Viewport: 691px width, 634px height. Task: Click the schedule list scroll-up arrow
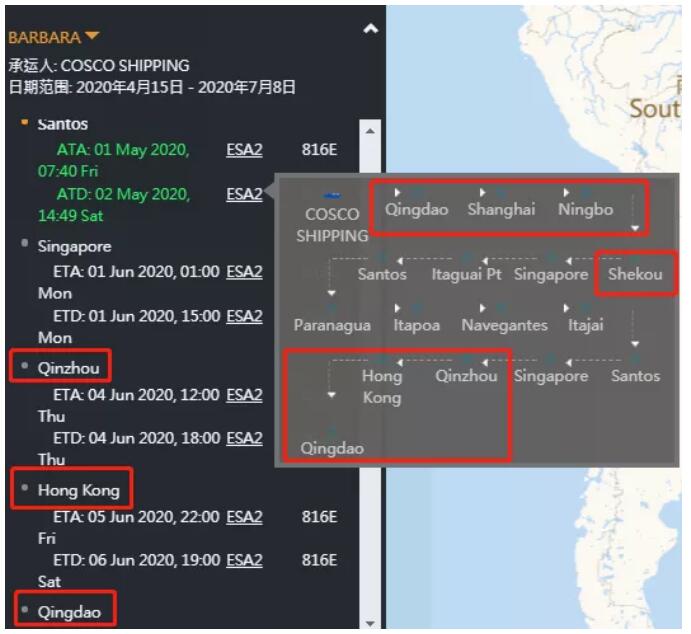click(370, 131)
